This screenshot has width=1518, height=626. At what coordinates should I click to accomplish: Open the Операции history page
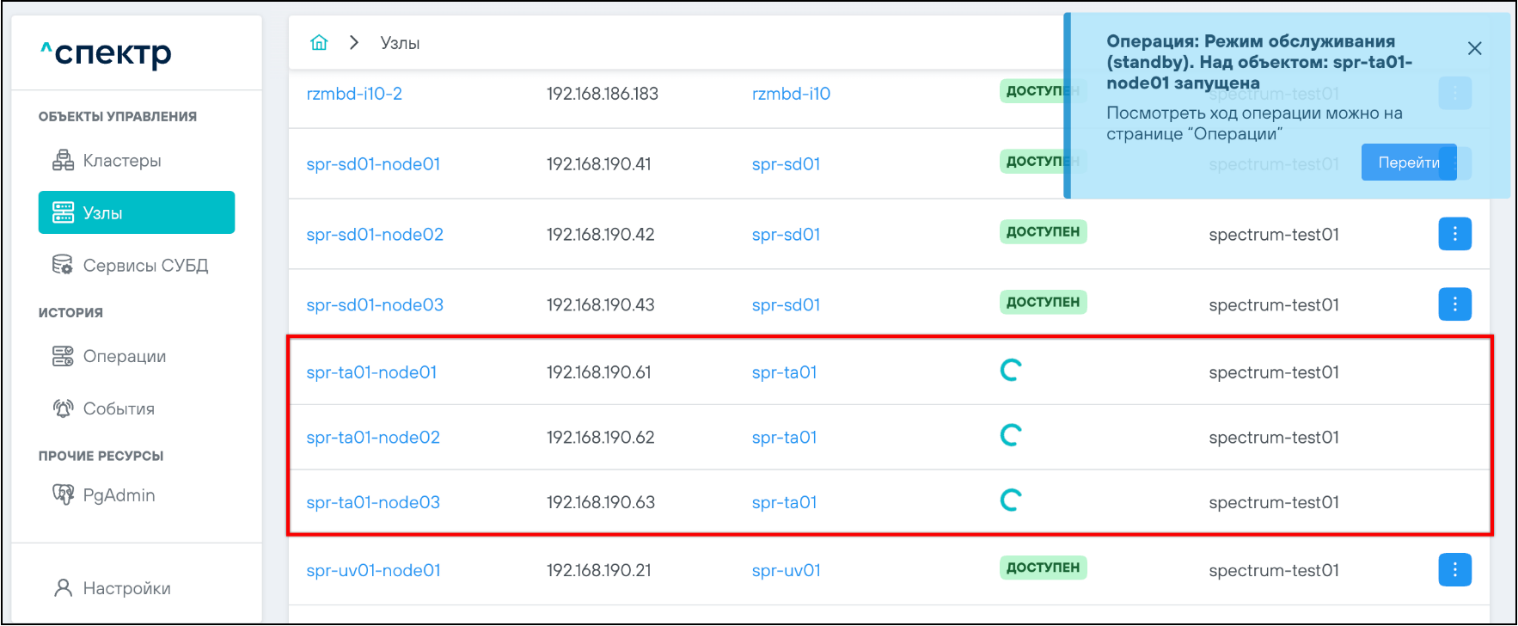pos(124,356)
